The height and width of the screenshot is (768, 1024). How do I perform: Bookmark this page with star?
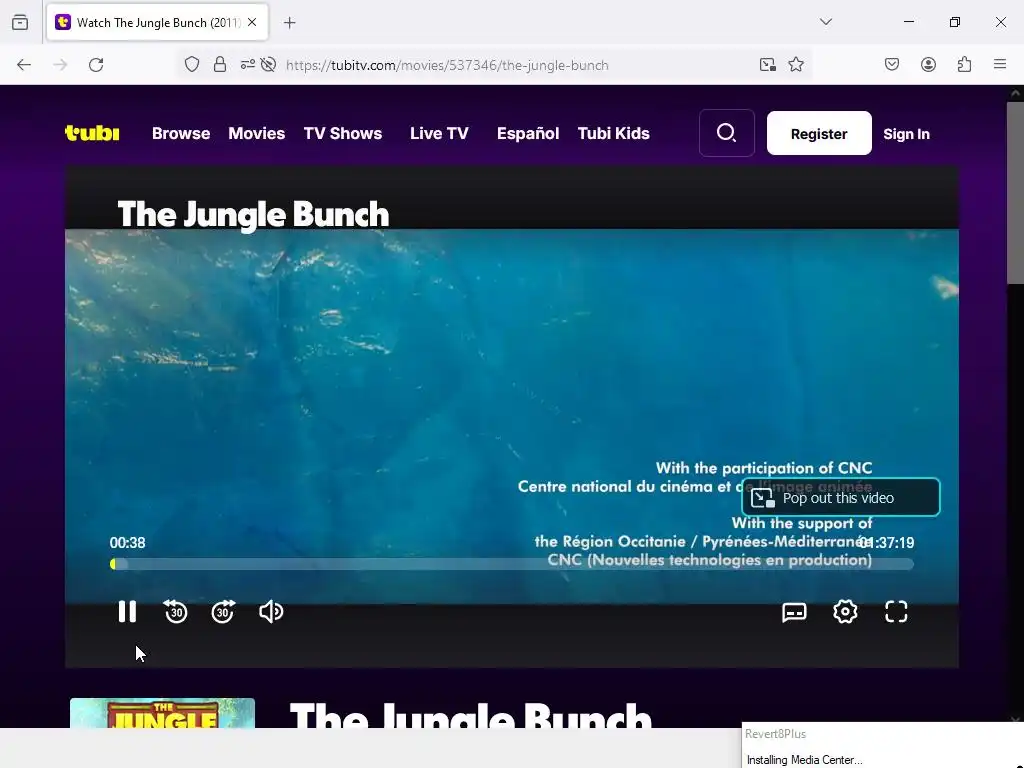point(795,65)
